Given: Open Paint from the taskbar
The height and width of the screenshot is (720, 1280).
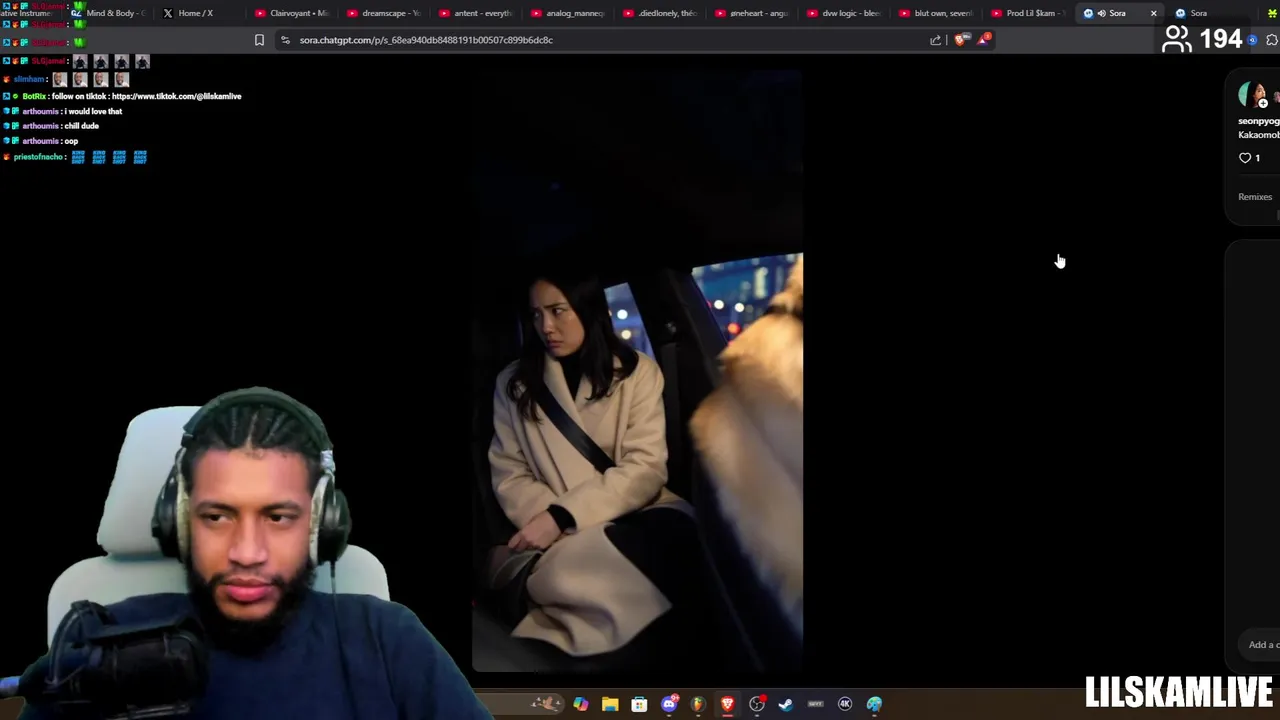Looking at the screenshot, I should (874, 704).
